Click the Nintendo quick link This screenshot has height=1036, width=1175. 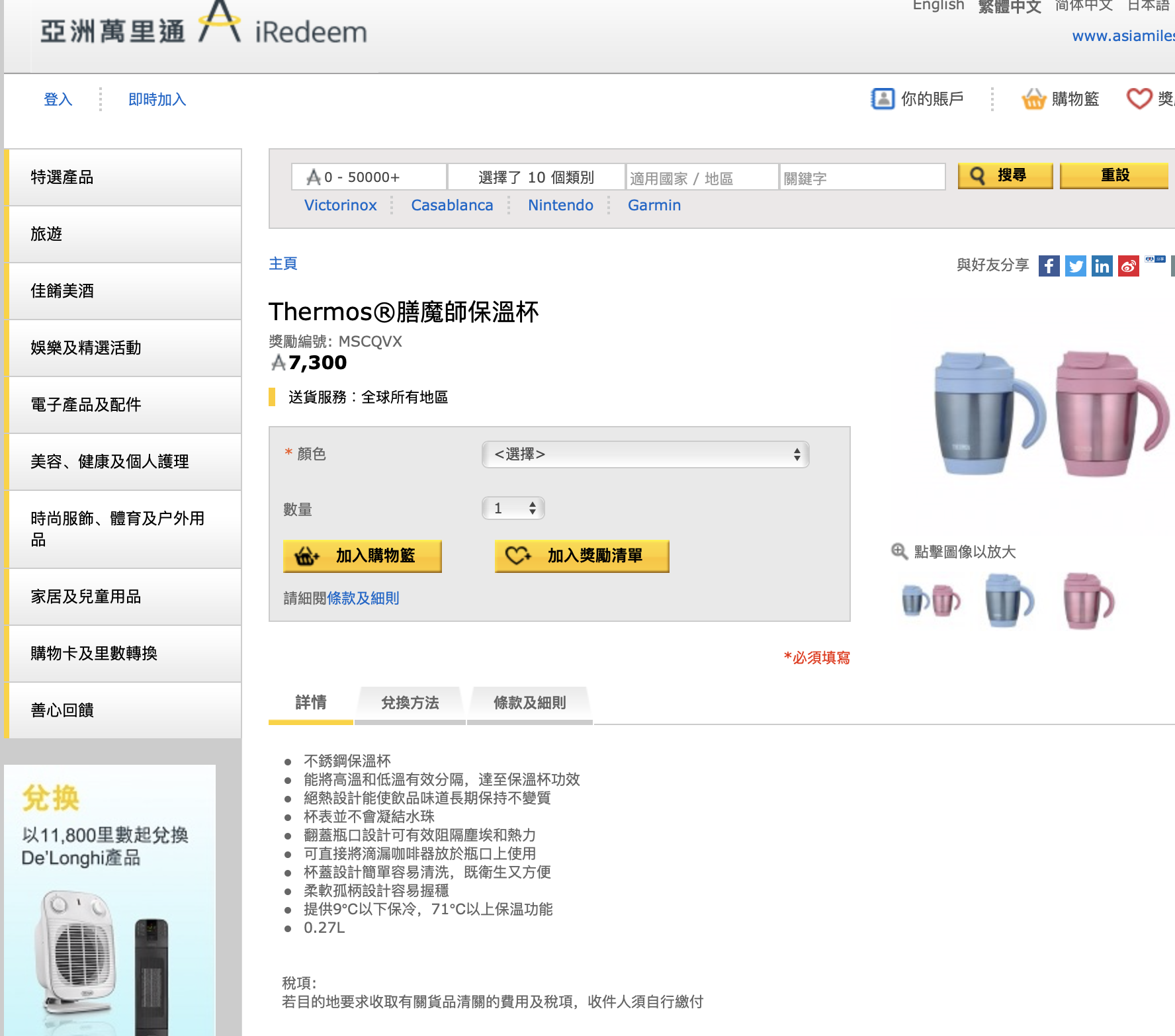(560, 205)
